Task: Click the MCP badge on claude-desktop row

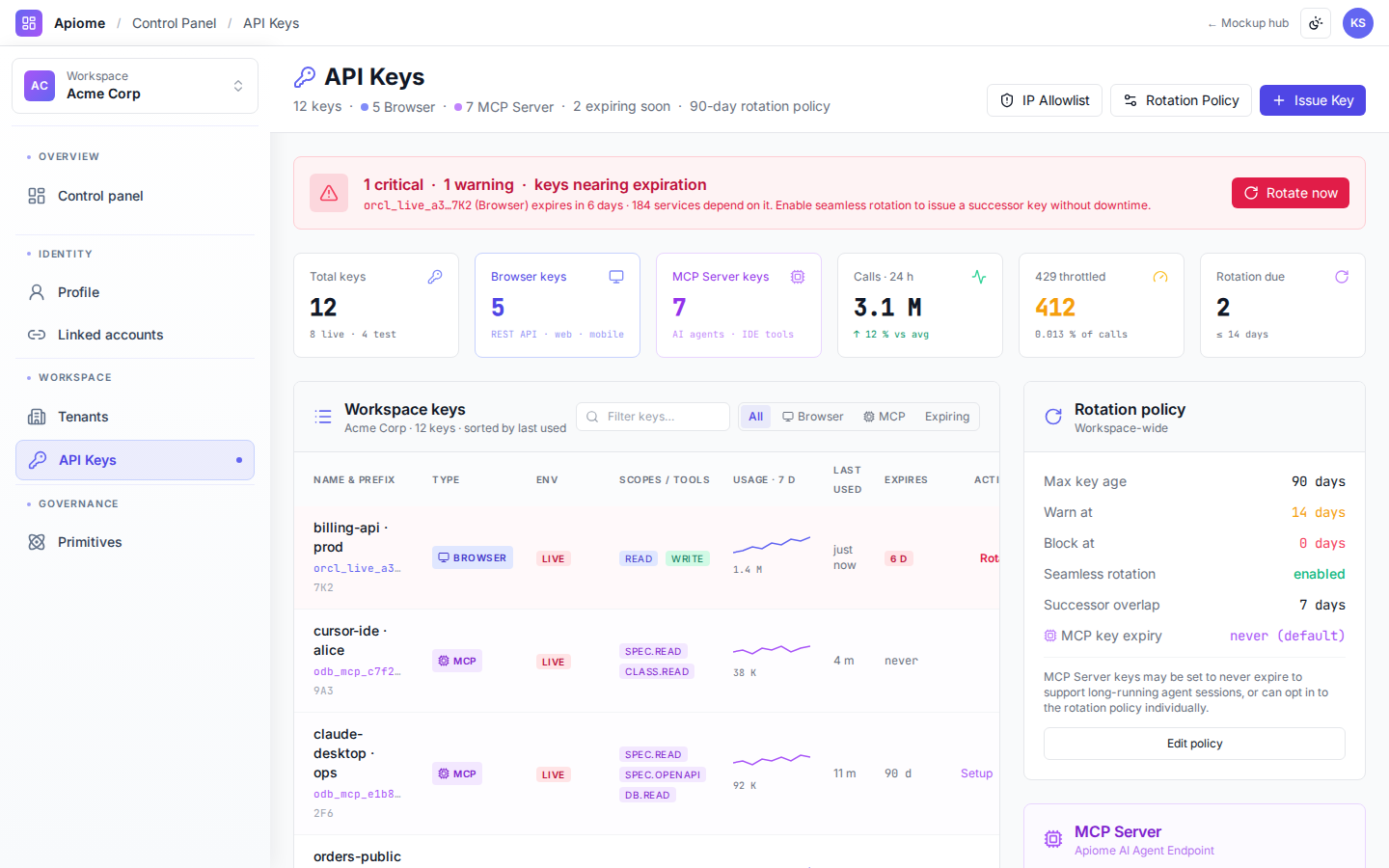Action: pos(457,773)
